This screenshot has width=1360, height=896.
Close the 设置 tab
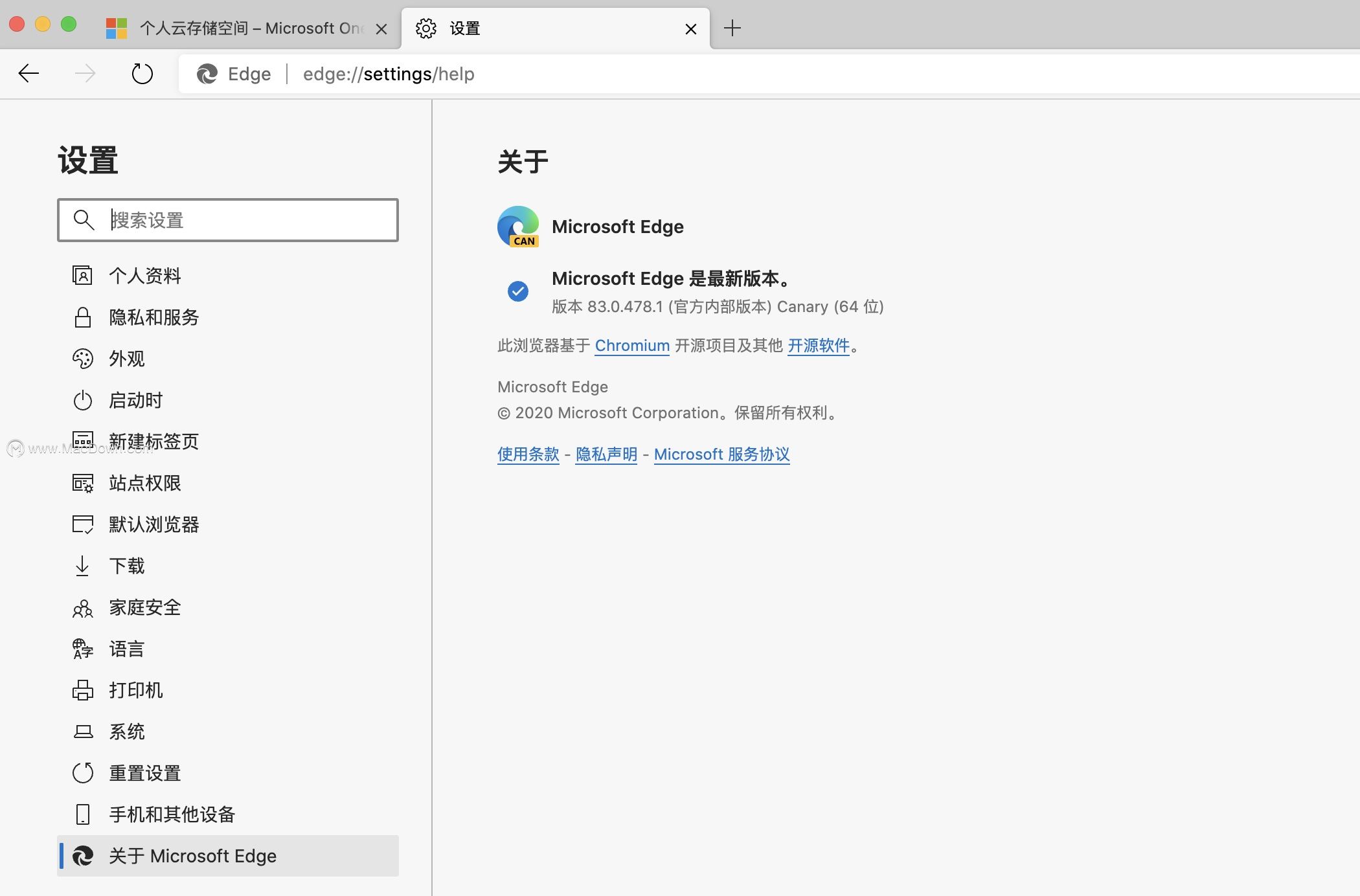(x=691, y=28)
